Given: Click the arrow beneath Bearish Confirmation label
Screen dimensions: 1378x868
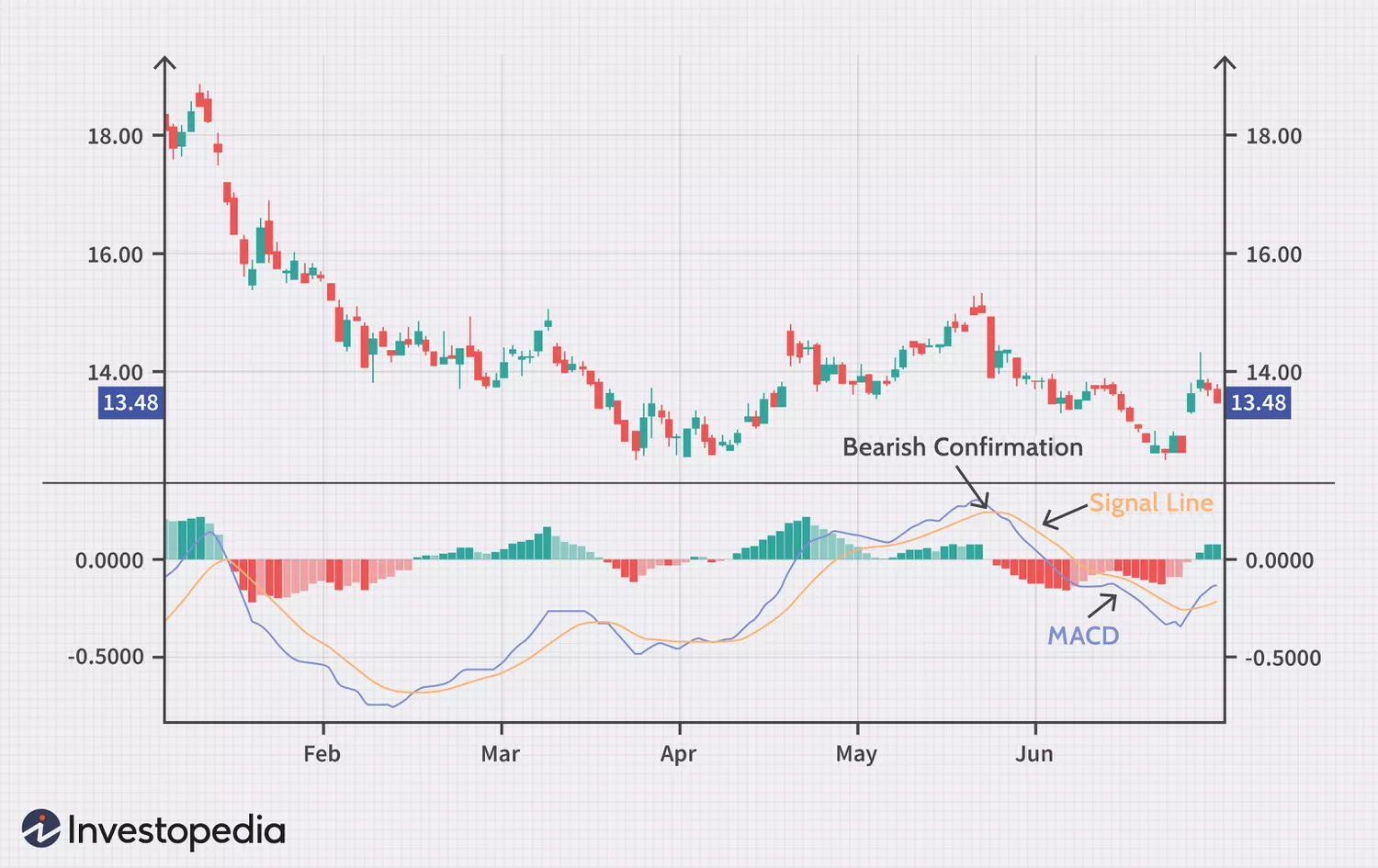Looking at the screenshot, I should 972,487.
